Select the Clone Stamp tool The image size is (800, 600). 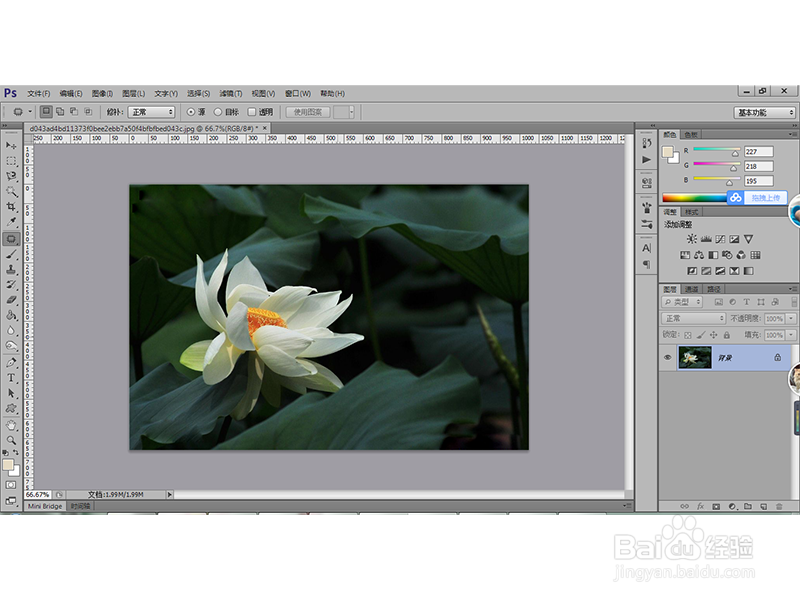[11, 269]
